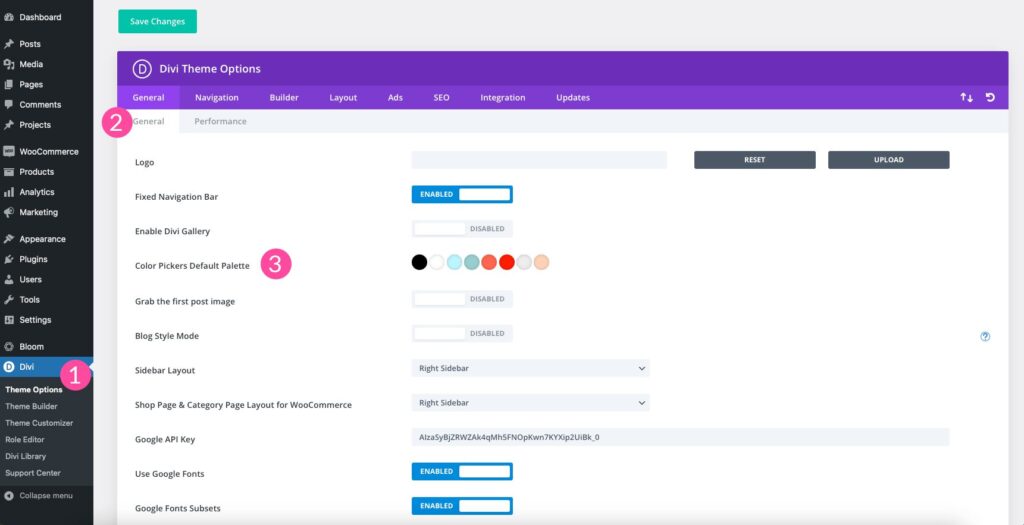Select the coral palette color swatch
The height and width of the screenshot is (525, 1024).
489,262
